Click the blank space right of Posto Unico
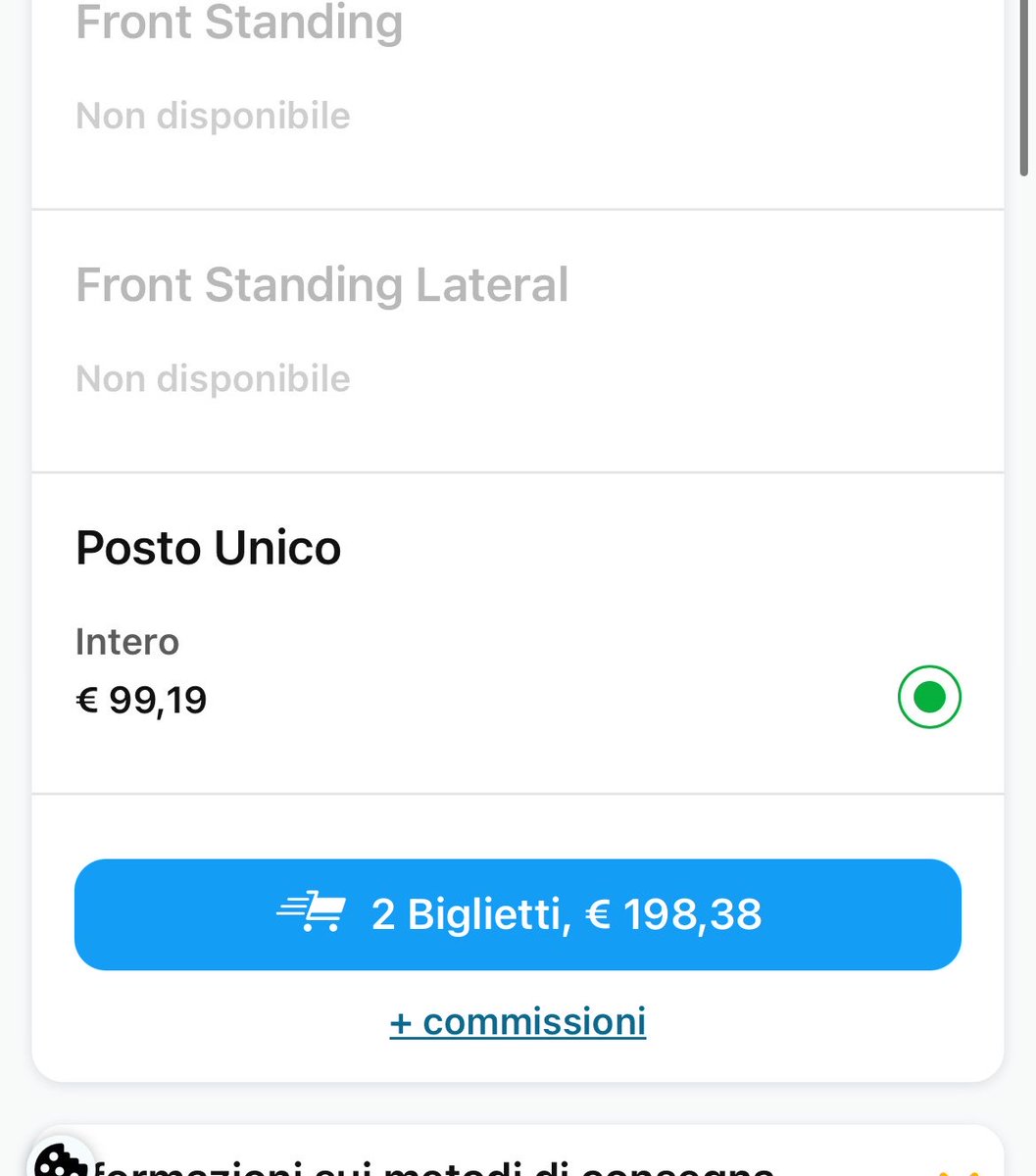 [x=666, y=548]
